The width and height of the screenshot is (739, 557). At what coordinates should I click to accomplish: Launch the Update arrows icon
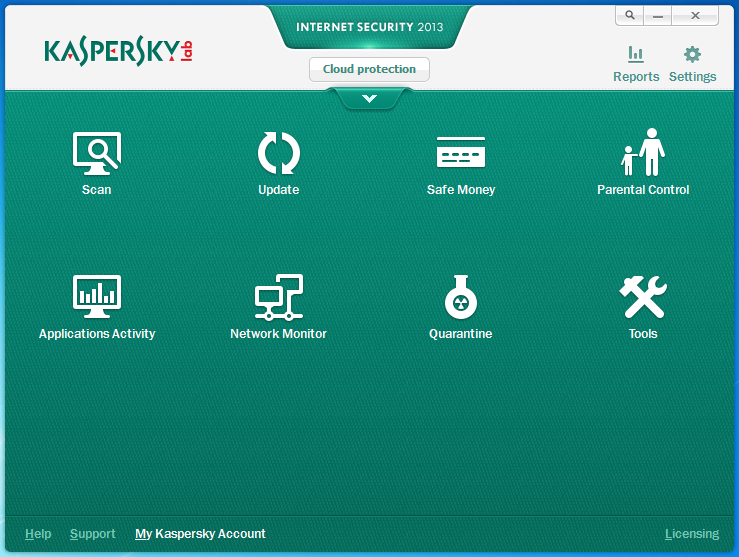[279, 153]
